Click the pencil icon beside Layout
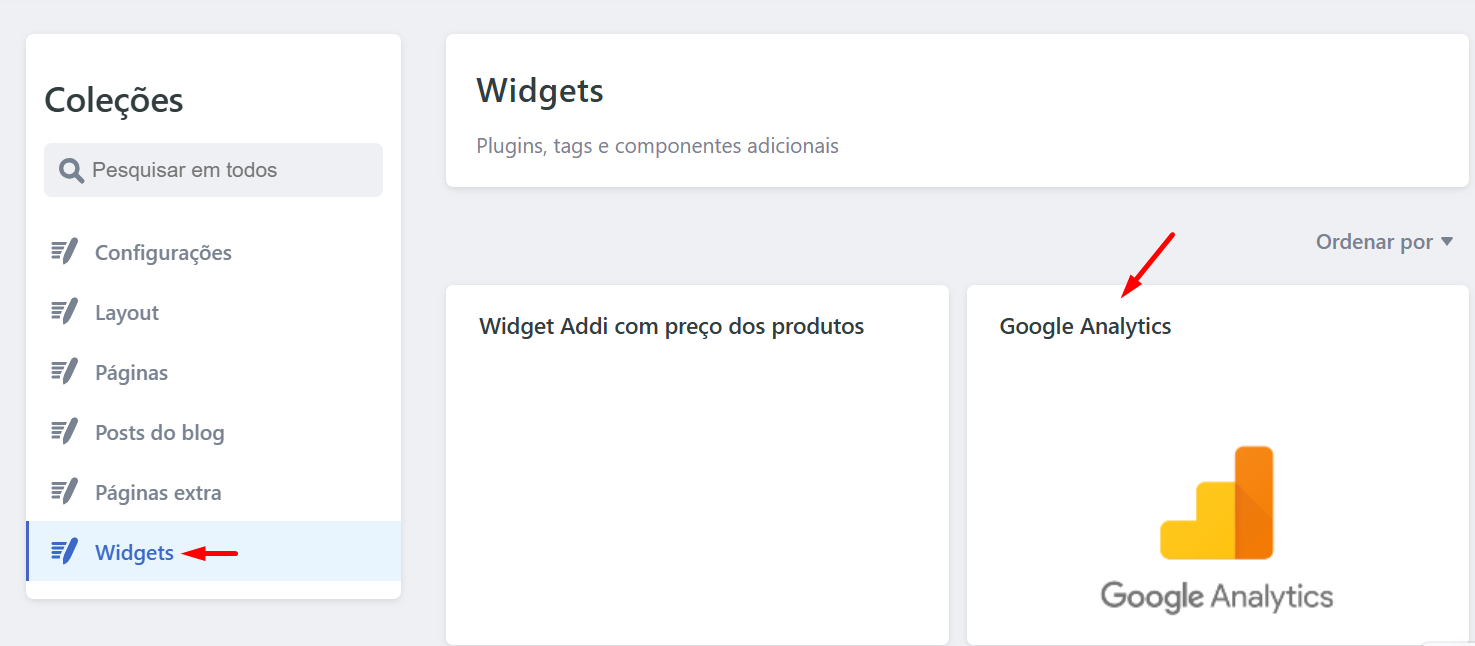The width and height of the screenshot is (1475, 646). tap(65, 312)
